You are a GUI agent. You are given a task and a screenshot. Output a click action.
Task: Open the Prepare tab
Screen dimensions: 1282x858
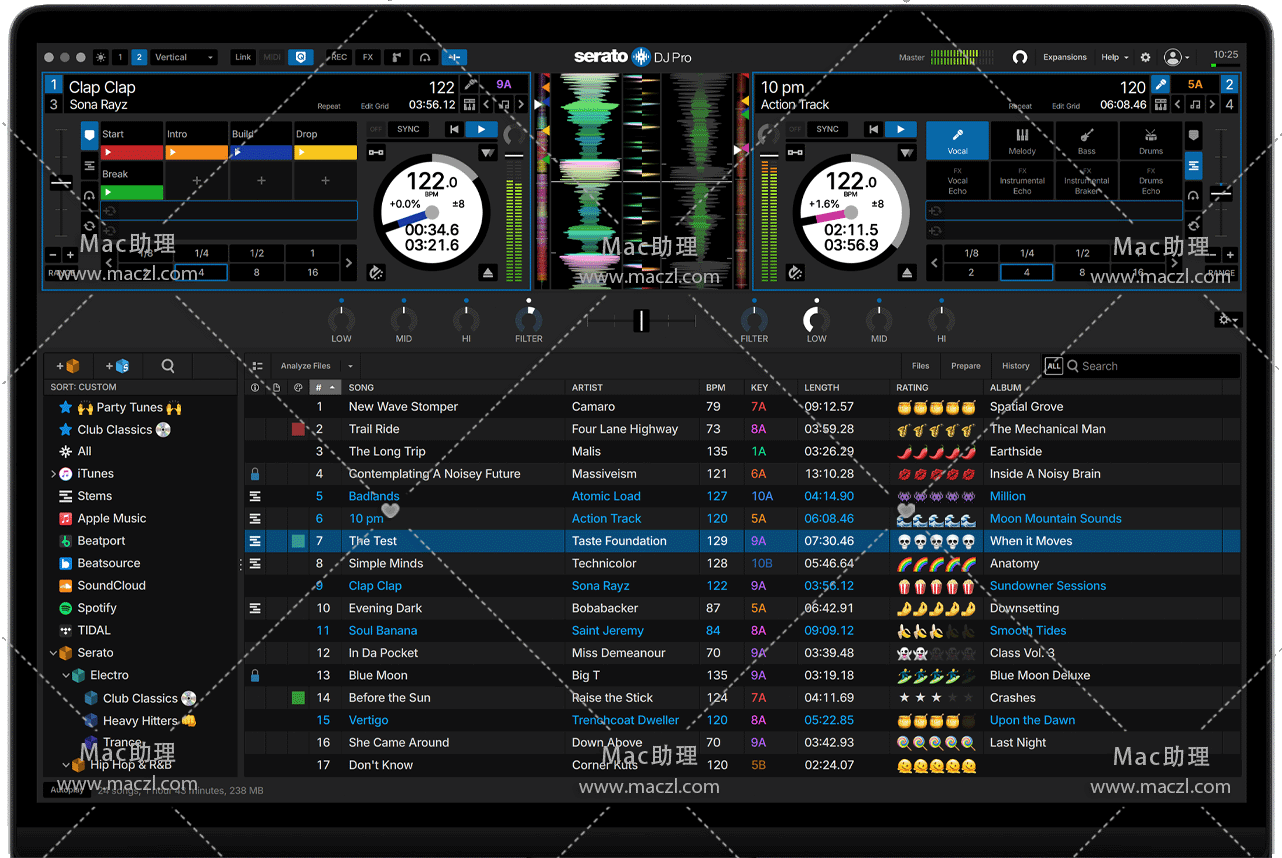pyautogui.click(x=965, y=366)
